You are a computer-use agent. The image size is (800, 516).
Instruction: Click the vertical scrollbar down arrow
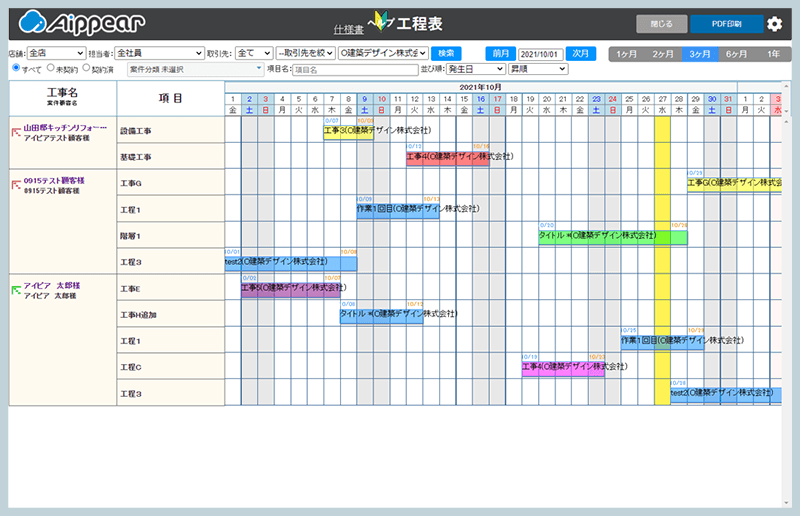coord(786,503)
